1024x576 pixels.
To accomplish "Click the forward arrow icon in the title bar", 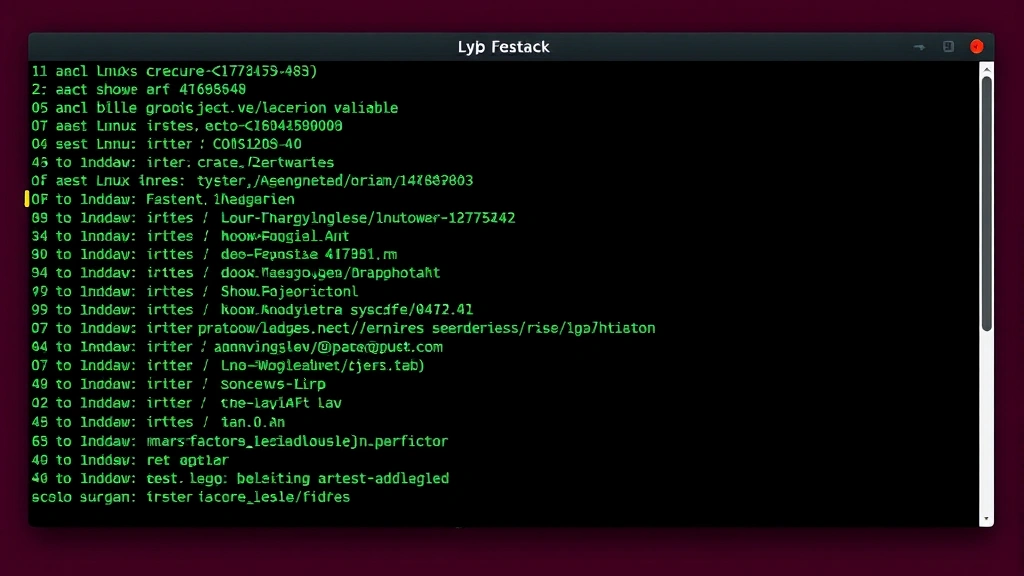I will click(918, 46).
